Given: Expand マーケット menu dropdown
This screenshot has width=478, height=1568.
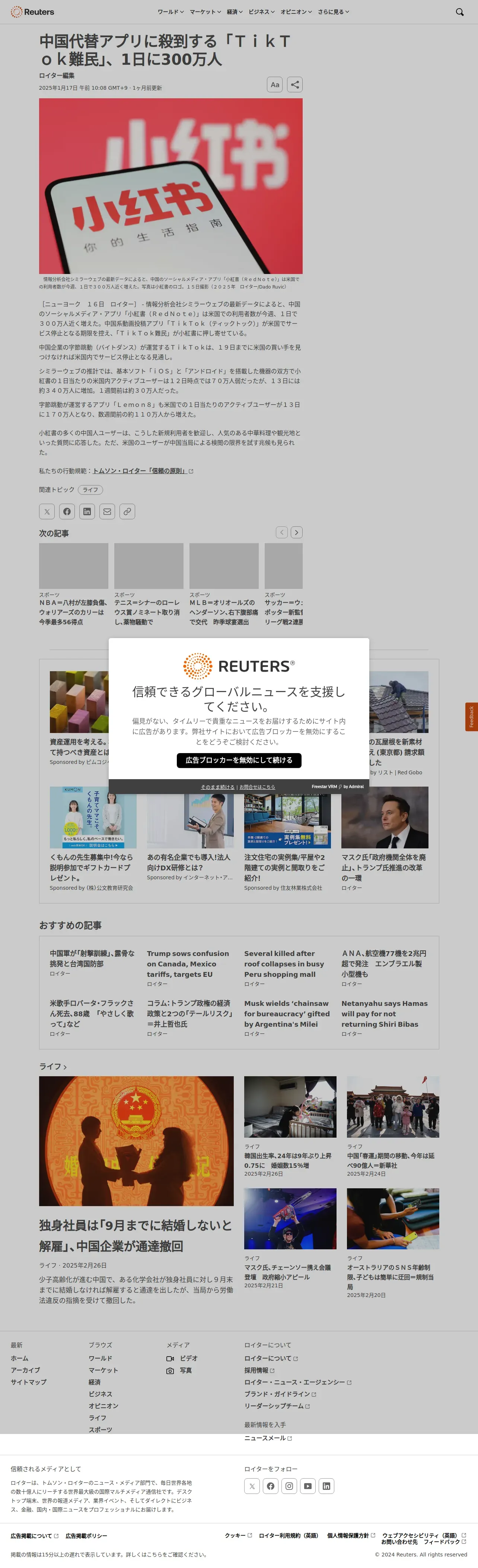Looking at the screenshot, I should 205,12.
